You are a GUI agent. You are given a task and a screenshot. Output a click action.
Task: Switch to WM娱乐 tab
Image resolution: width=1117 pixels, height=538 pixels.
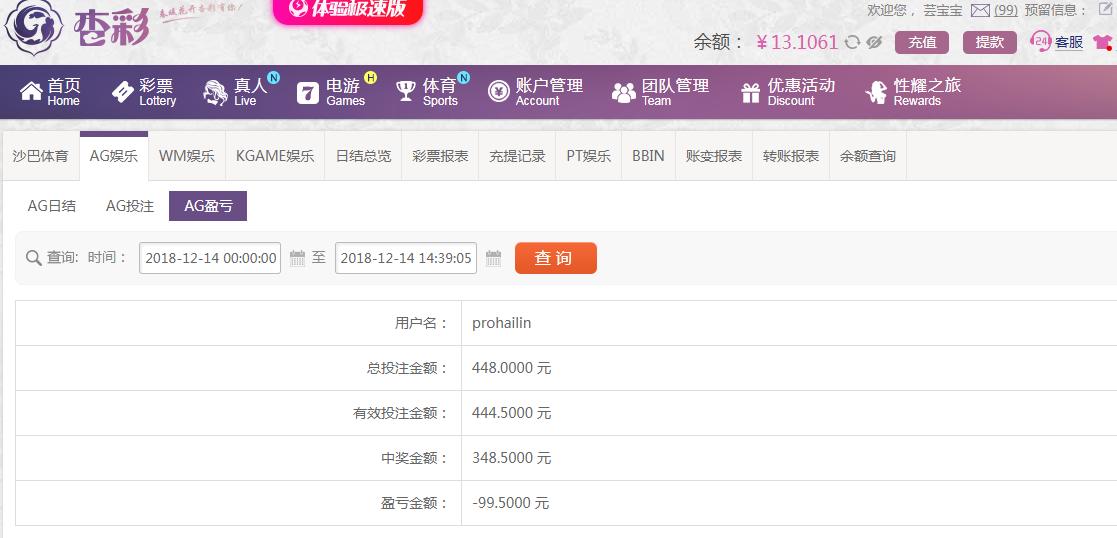pyautogui.click(x=187, y=156)
